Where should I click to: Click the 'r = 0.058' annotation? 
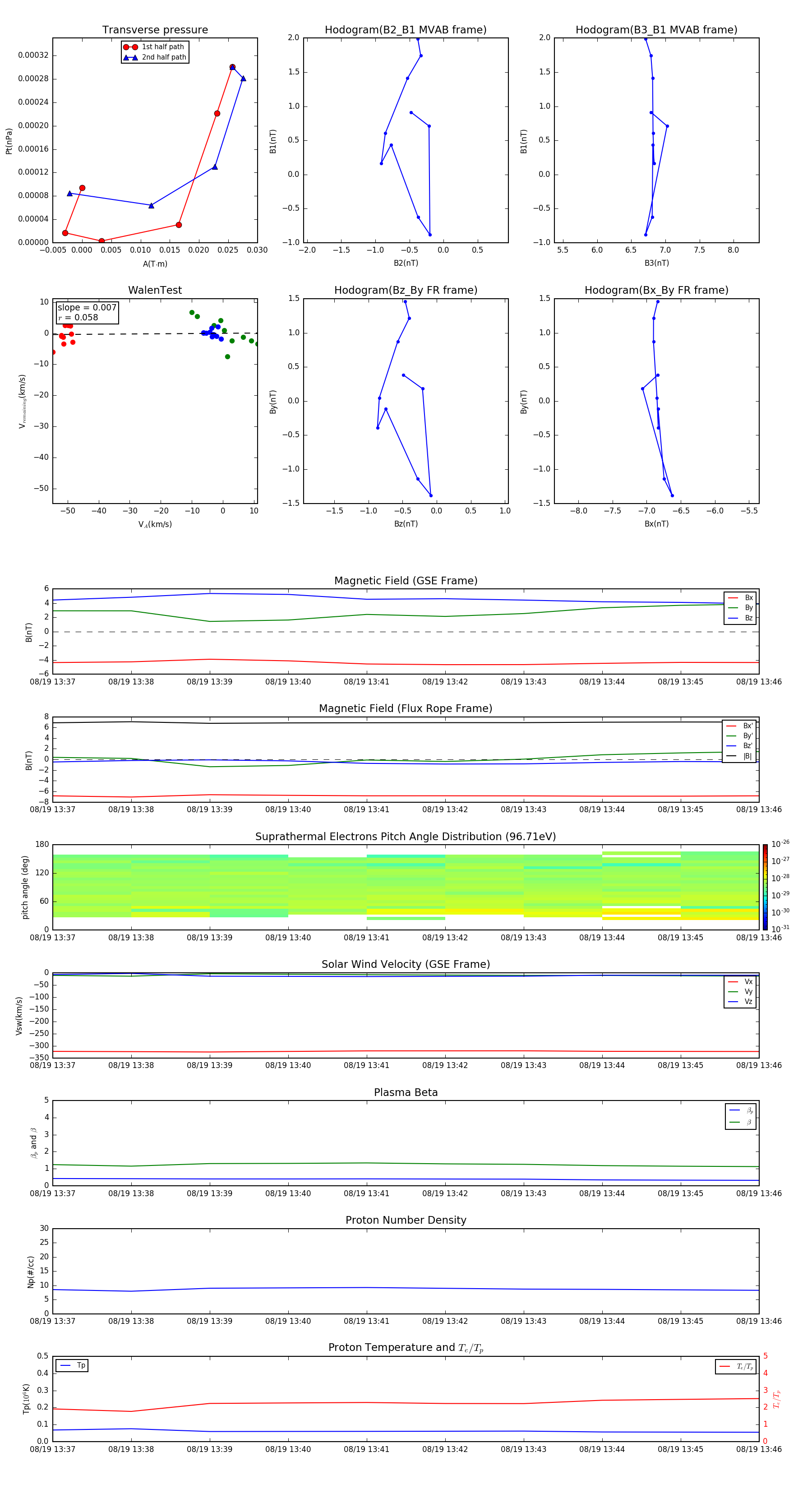[x=78, y=317]
